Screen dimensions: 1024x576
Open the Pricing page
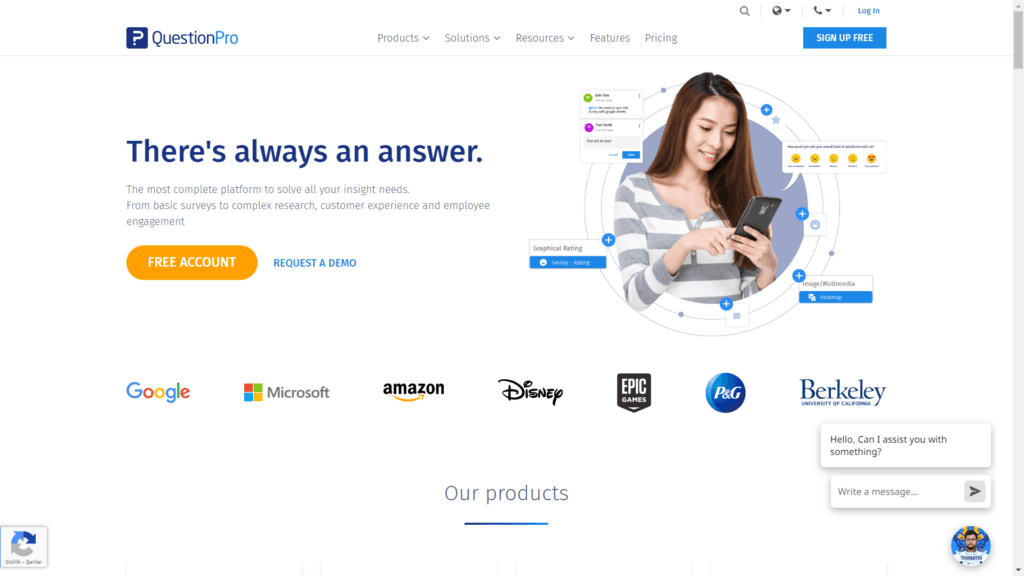661,38
